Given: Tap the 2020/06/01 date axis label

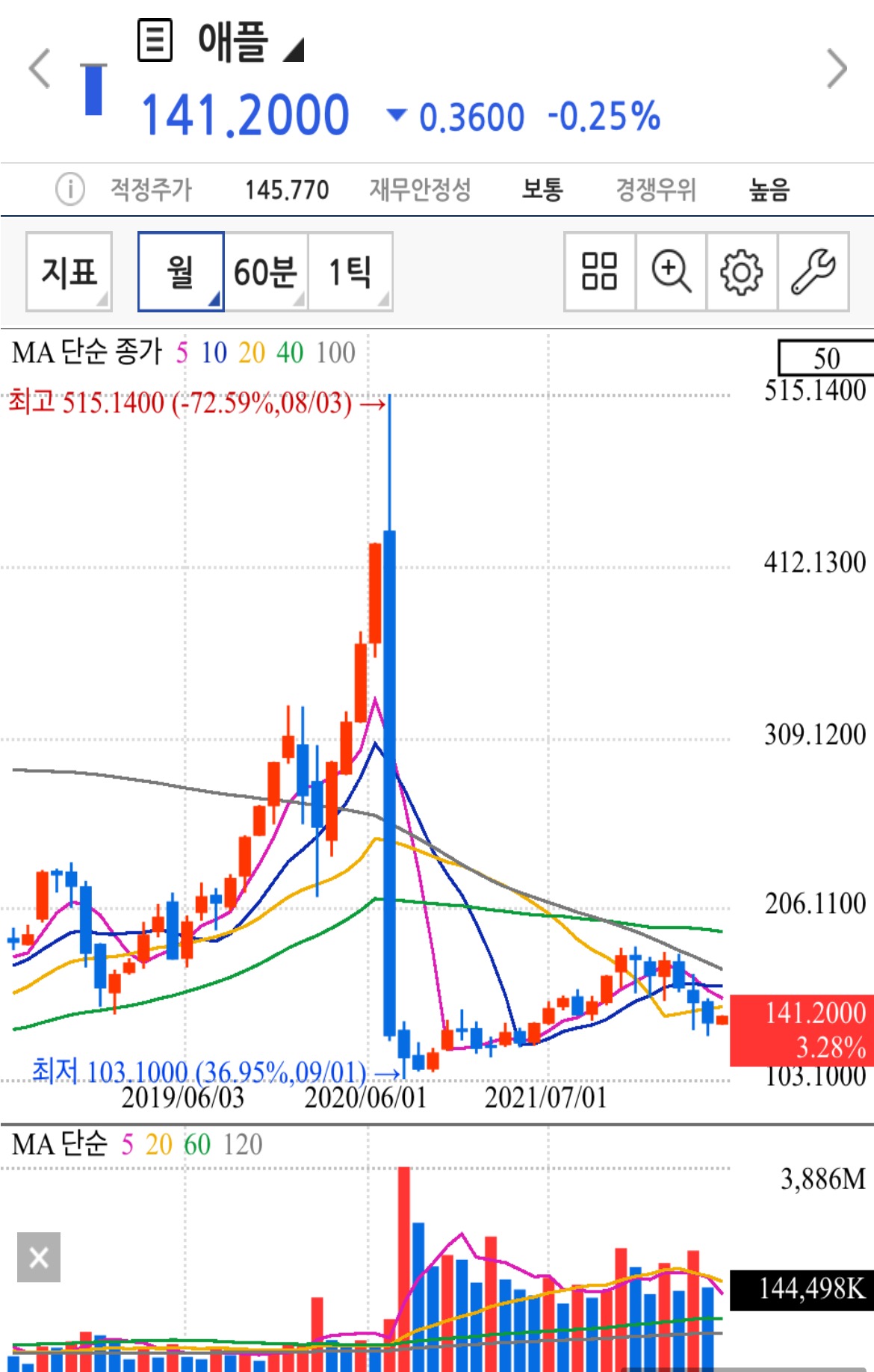Looking at the screenshot, I should tap(365, 1098).
